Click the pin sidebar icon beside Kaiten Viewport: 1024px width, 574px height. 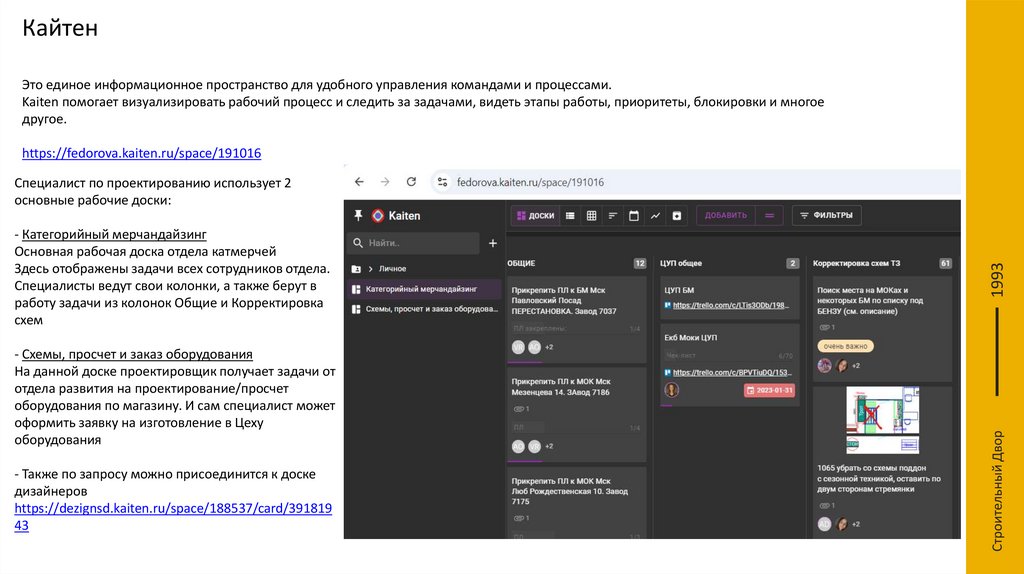pyautogui.click(x=358, y=215)
